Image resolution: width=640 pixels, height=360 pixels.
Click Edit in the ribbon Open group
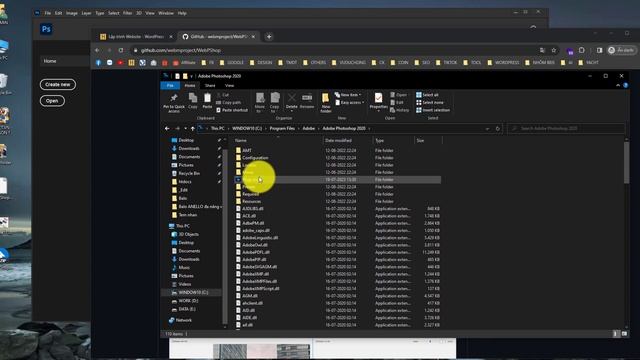point(397,102)
